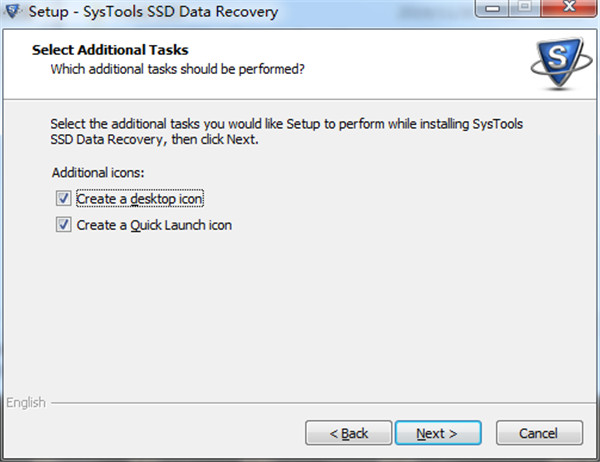Viewport: 600px width, 462px height.
Task: Click the disabled maximize button
Action: tap(525, 8)
